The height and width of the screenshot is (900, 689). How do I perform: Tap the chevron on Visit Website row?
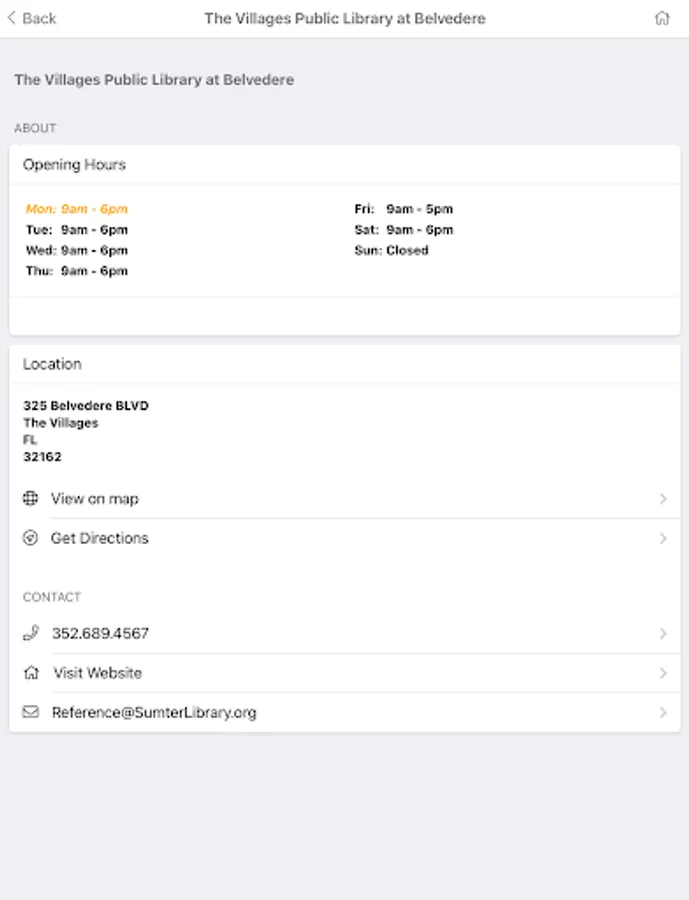pyautogui.click(x=663, y=673)
